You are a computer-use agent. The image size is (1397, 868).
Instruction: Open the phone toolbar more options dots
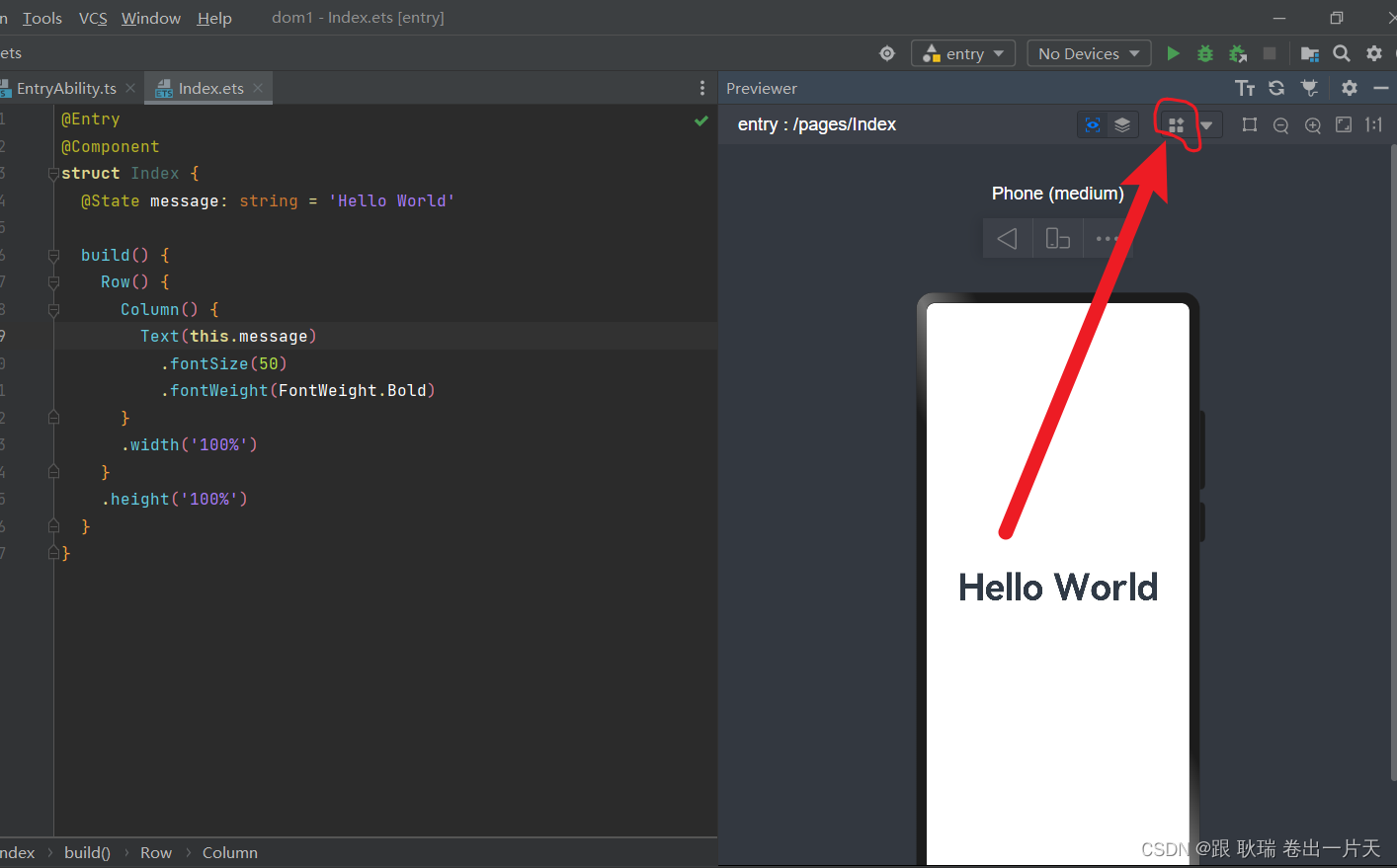1106,239
